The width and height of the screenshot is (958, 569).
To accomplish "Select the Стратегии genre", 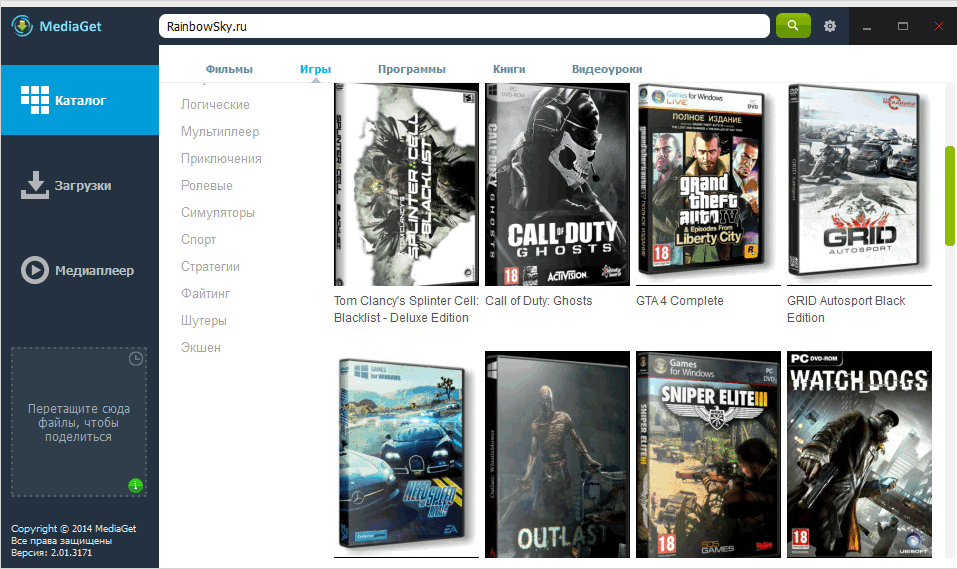I will 210,266.
